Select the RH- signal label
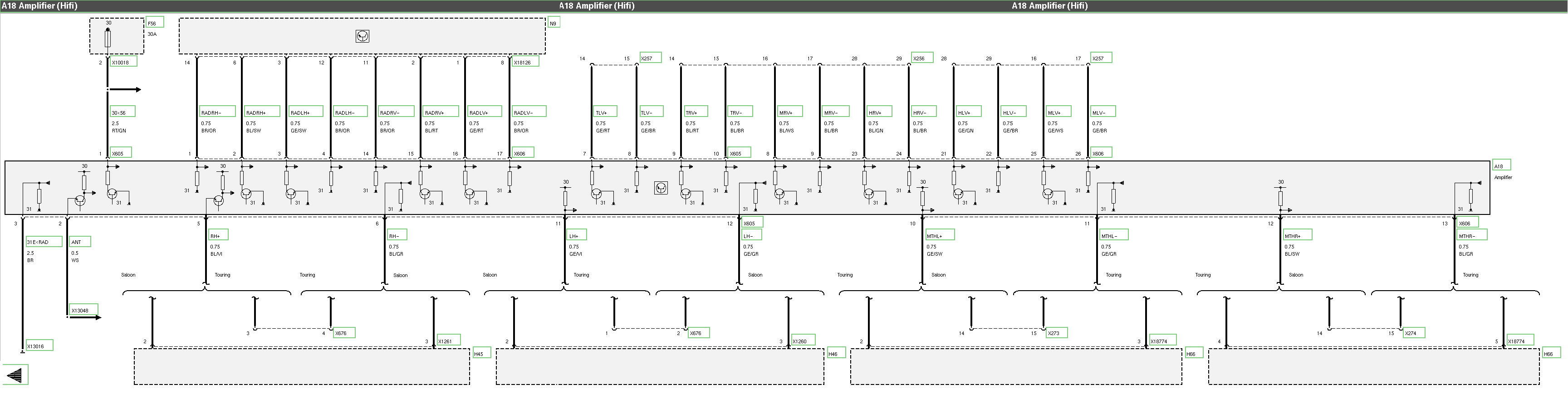Viewport: 1568px width, 399px height. (397, 235)
